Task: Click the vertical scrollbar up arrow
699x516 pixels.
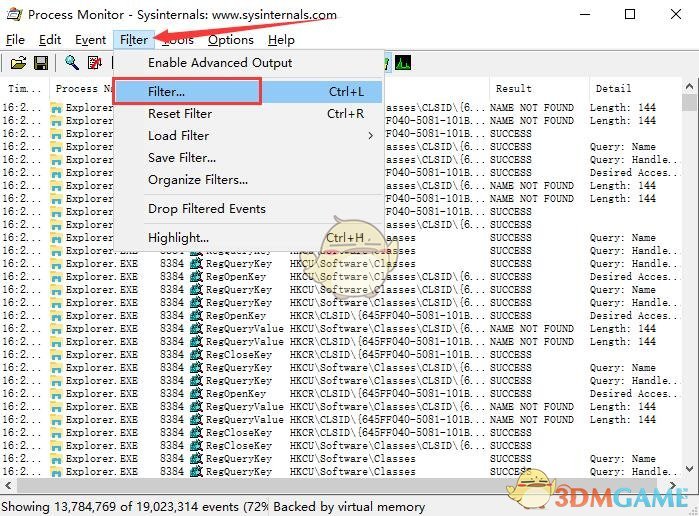Action: 689,87
